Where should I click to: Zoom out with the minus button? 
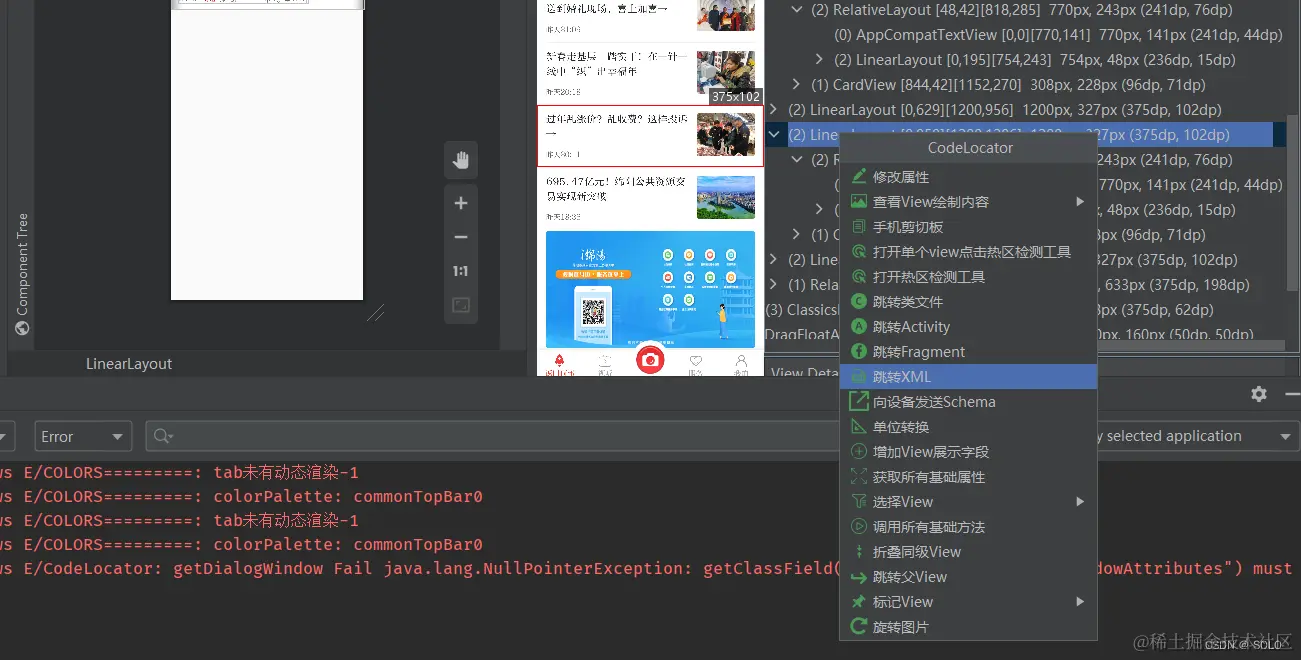pos(461,237)
